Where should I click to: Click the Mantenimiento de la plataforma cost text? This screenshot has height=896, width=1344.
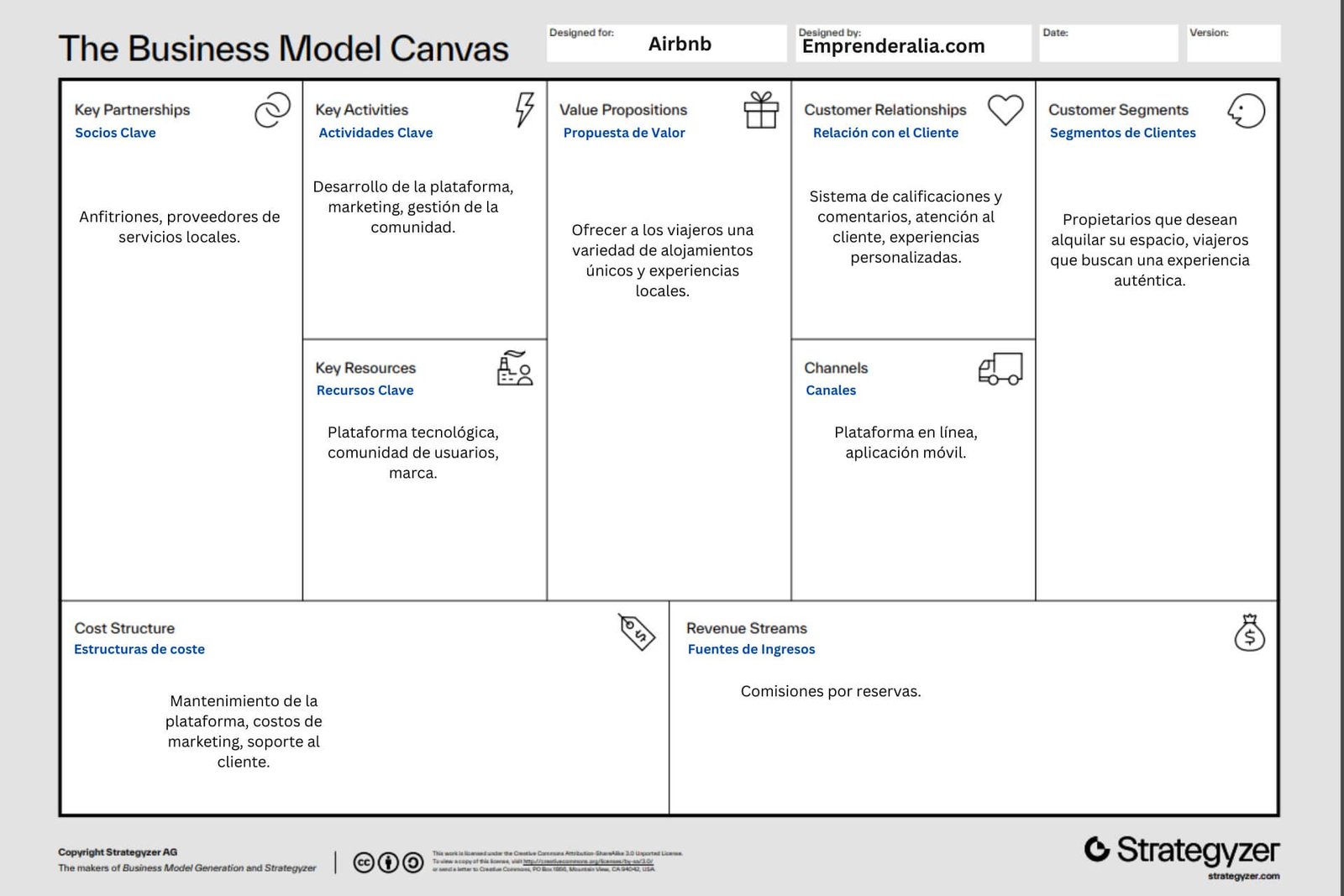pyautogui.click(x=244, y=731)
